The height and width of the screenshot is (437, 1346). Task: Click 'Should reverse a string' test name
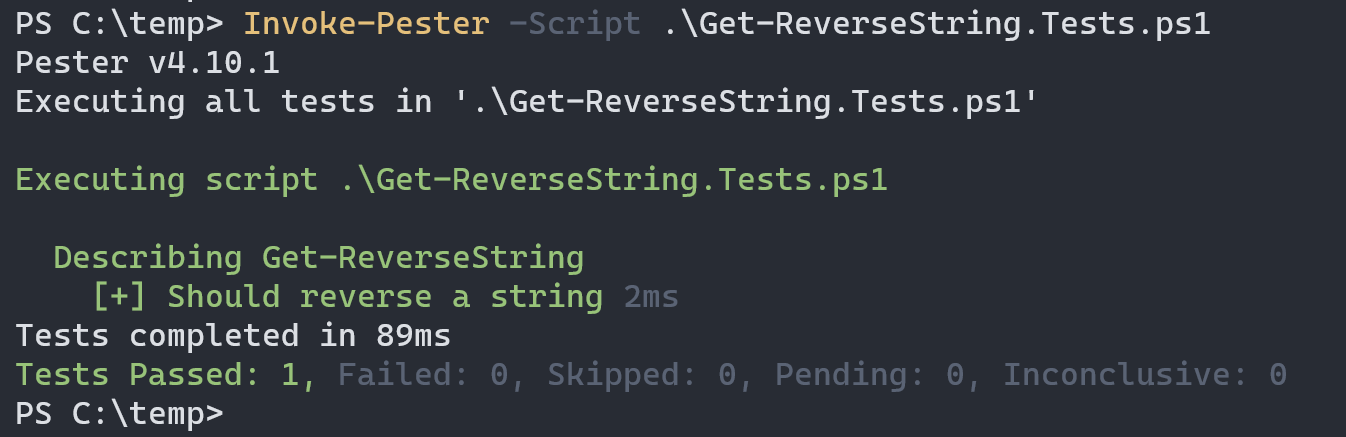click(385, 297)
